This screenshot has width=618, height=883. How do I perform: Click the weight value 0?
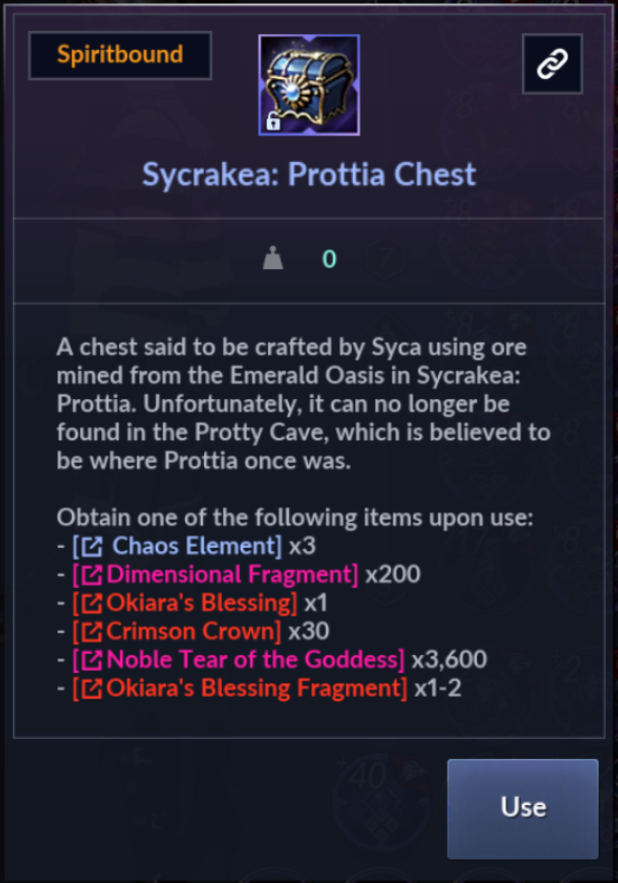coord(329,259)
